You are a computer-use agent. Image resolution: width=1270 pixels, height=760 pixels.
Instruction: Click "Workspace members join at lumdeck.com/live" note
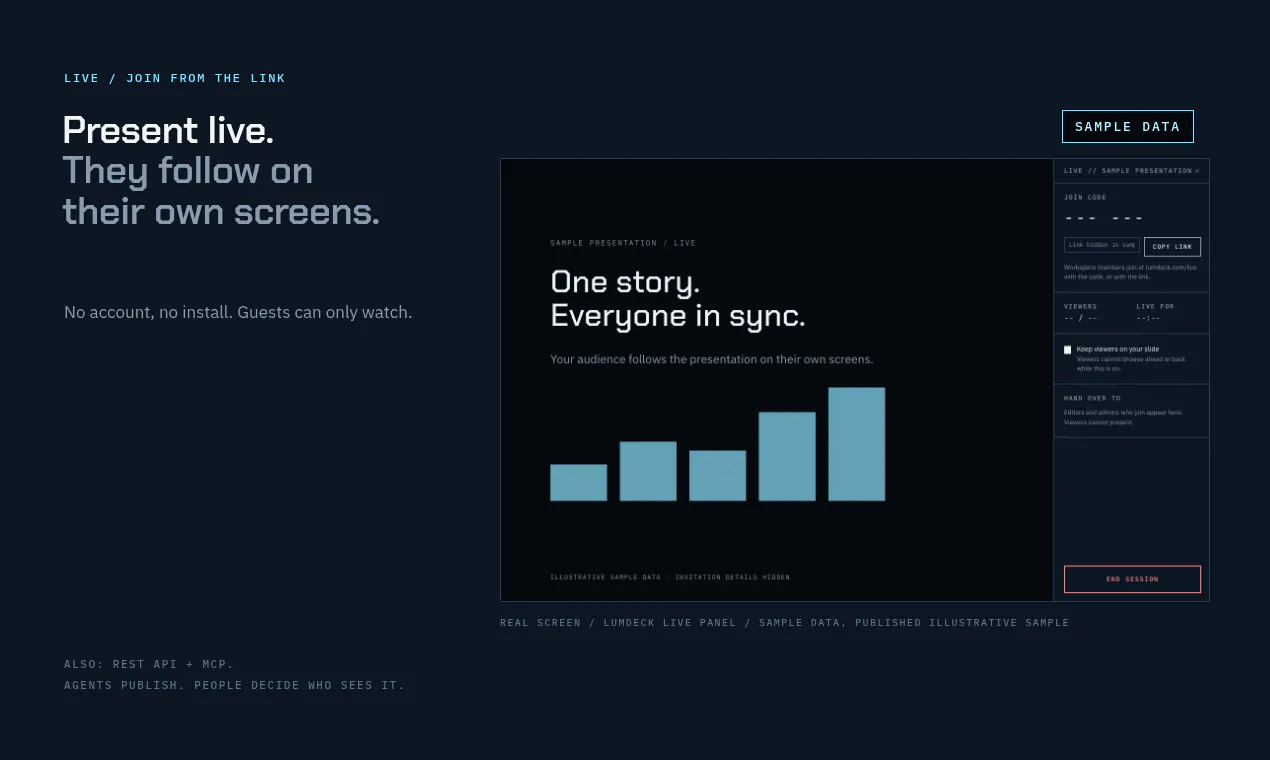[1130, 272]
